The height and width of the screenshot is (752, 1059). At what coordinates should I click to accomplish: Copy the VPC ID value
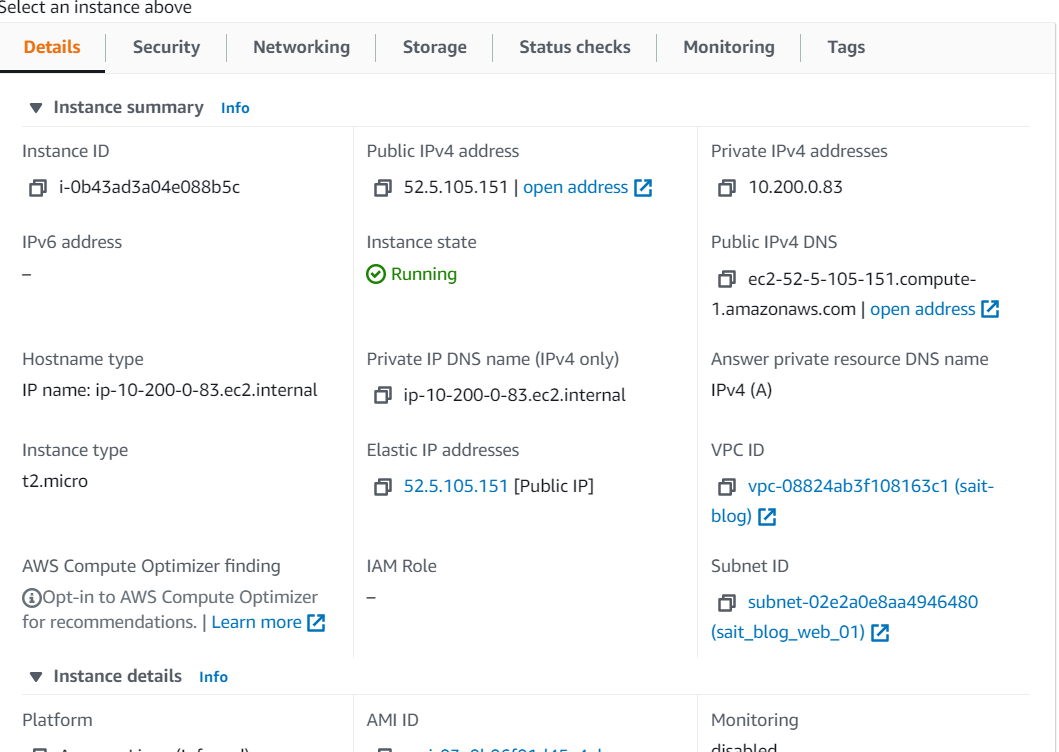click(727, 486)
